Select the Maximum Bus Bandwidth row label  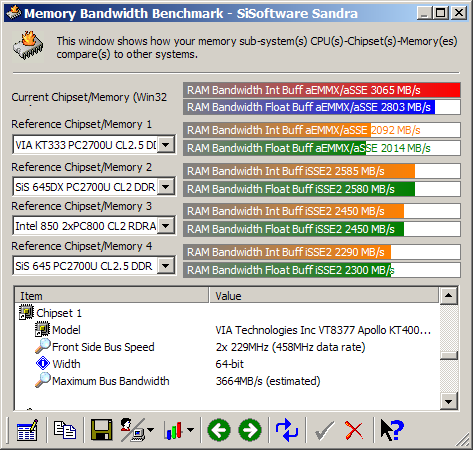click(111, 381)
